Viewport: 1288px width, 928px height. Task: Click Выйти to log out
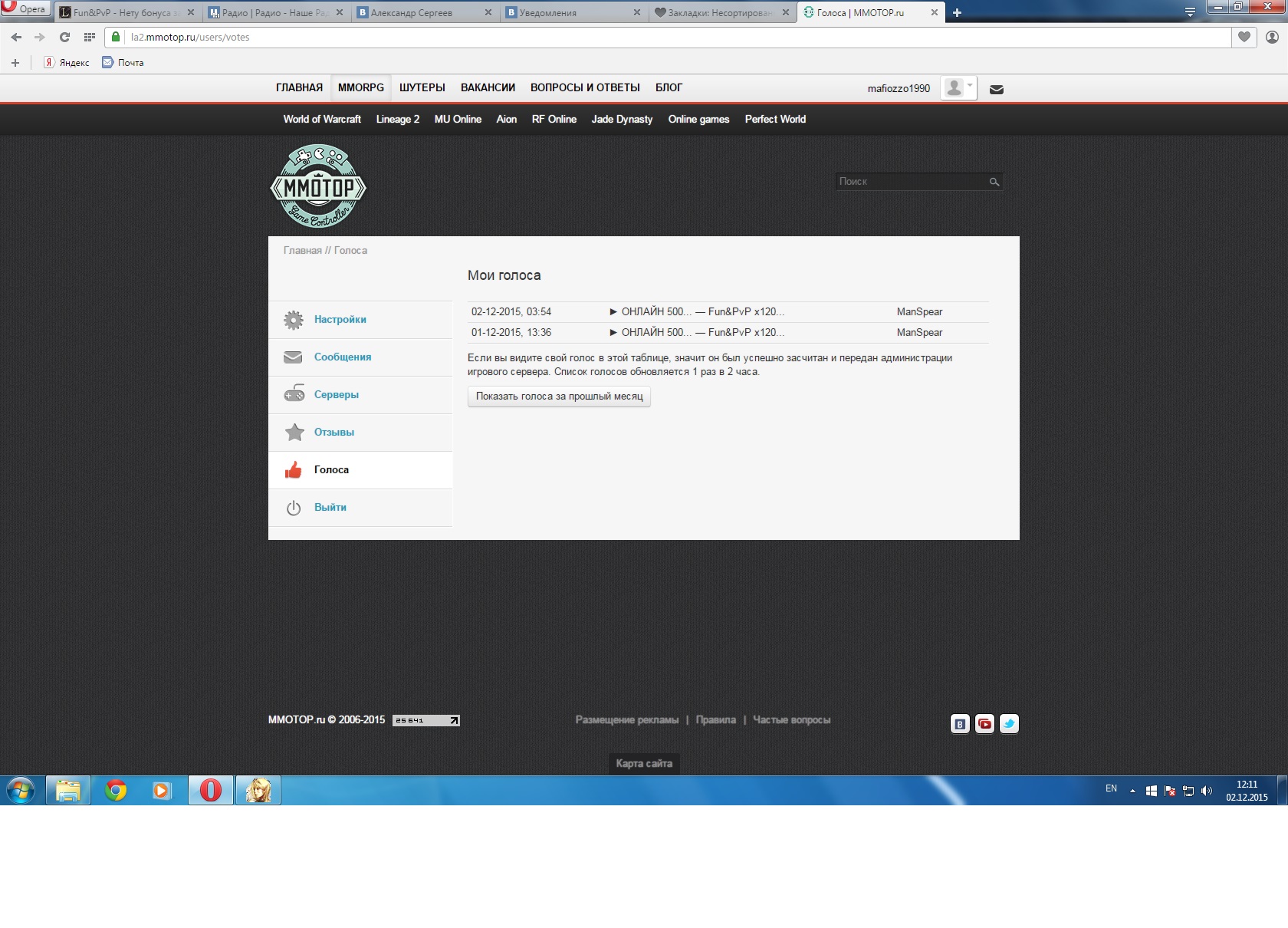click(x=330, y=508)
